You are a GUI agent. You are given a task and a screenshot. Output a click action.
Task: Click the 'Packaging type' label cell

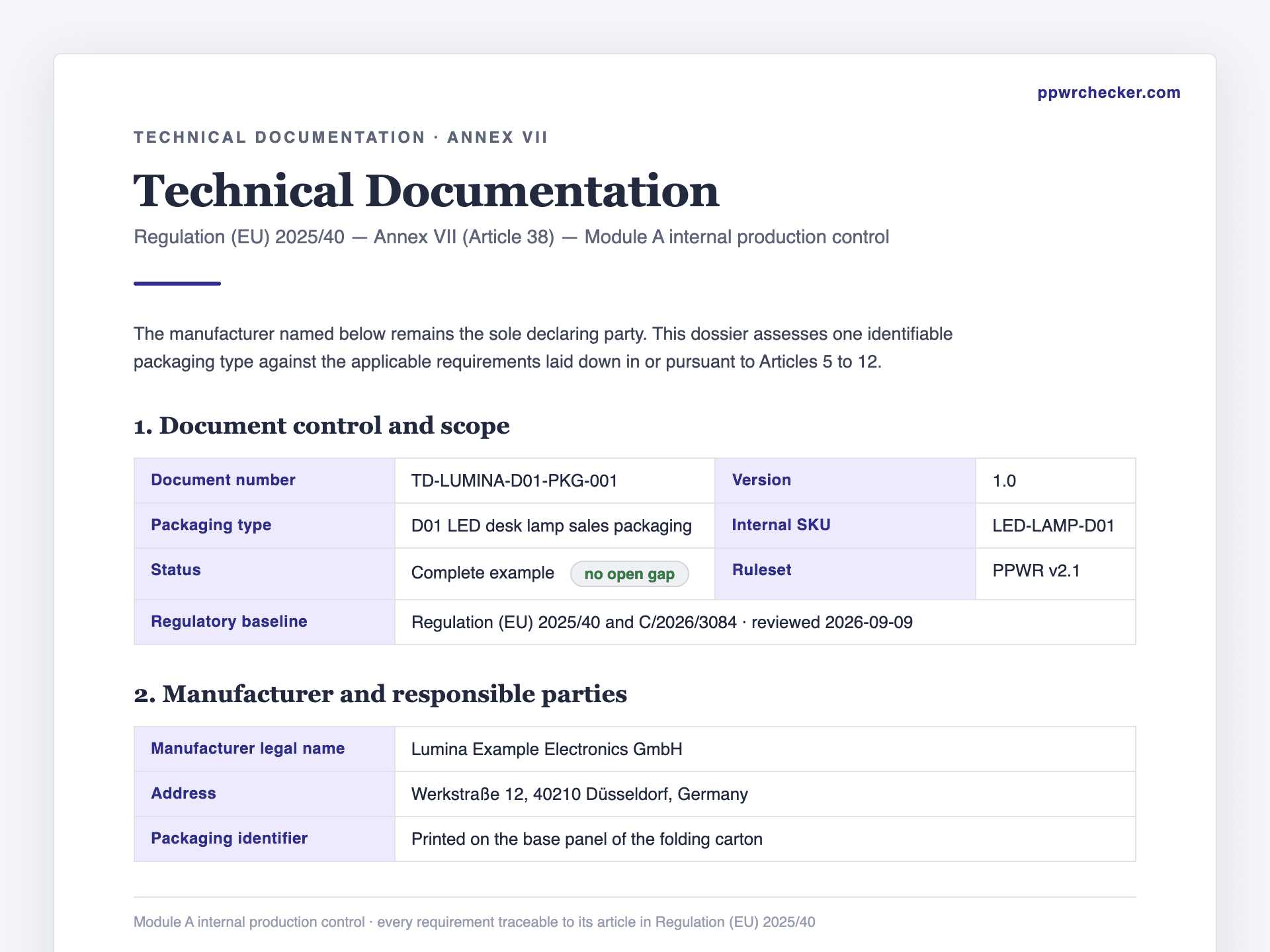(265, 526)
